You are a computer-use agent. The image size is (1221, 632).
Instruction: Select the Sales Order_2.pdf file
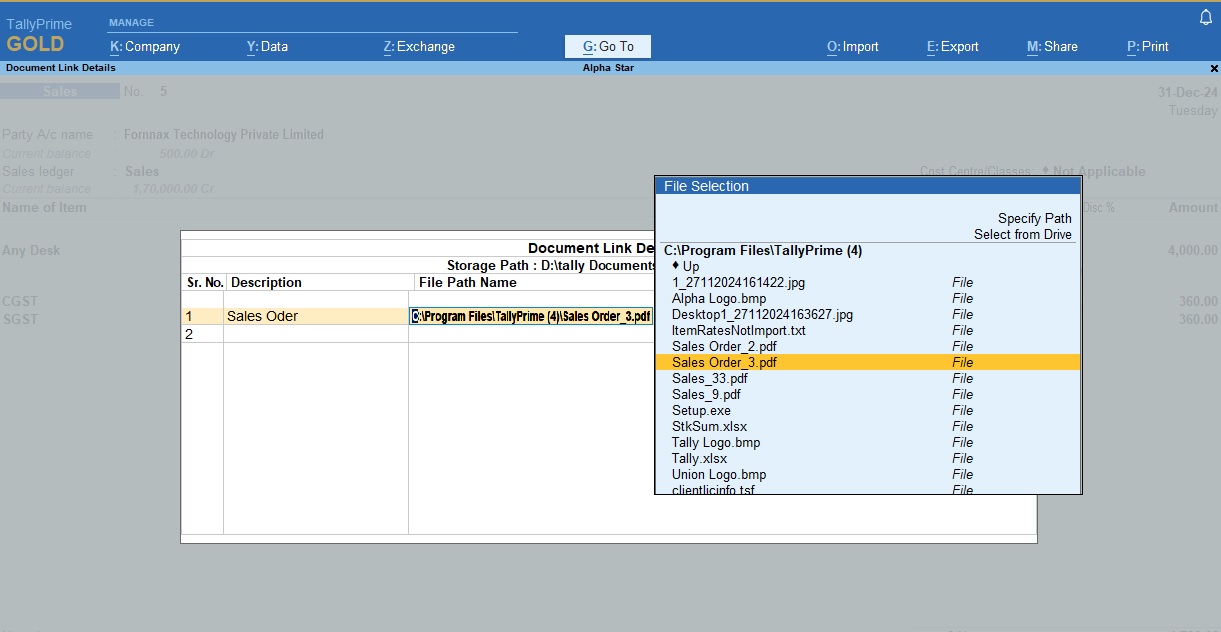coord(724,347)
